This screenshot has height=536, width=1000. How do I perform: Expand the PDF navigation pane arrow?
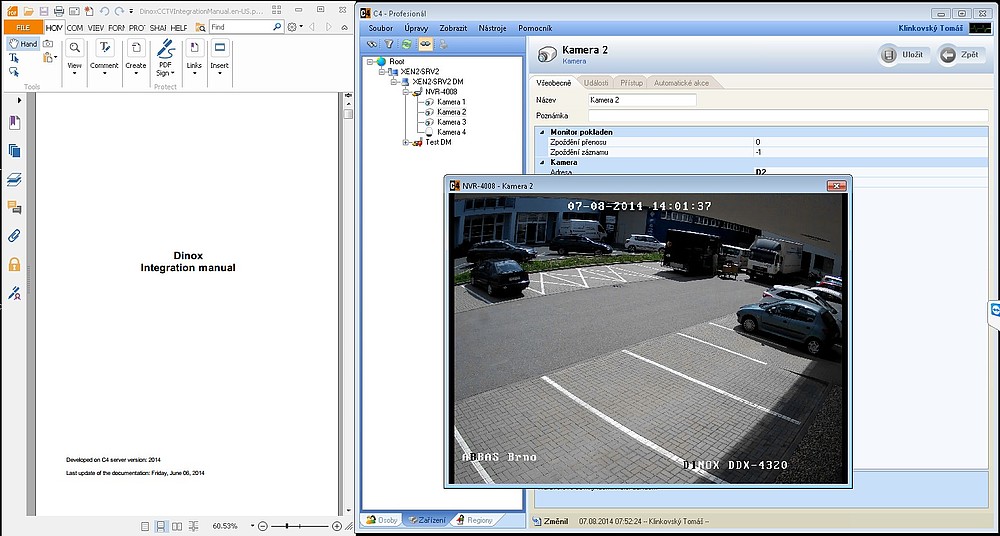[20, 100]
